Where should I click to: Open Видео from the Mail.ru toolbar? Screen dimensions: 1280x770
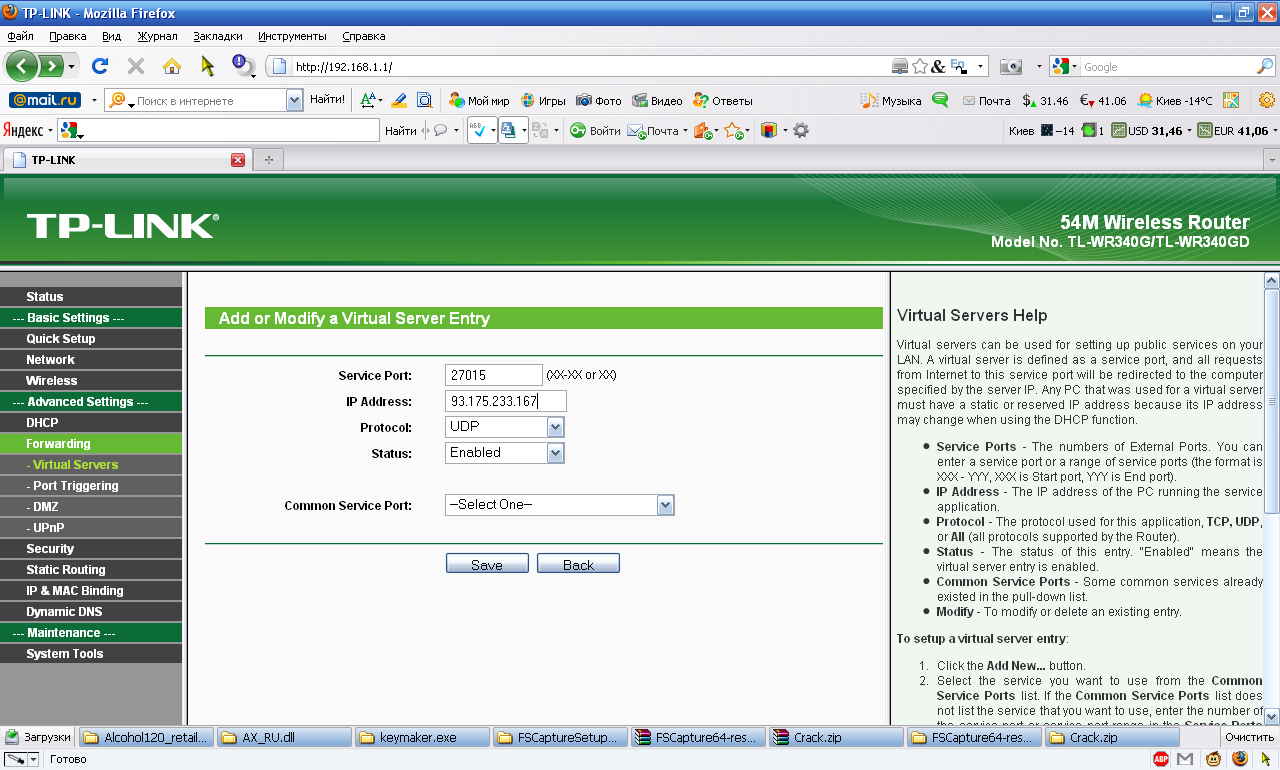click(657, 101)
